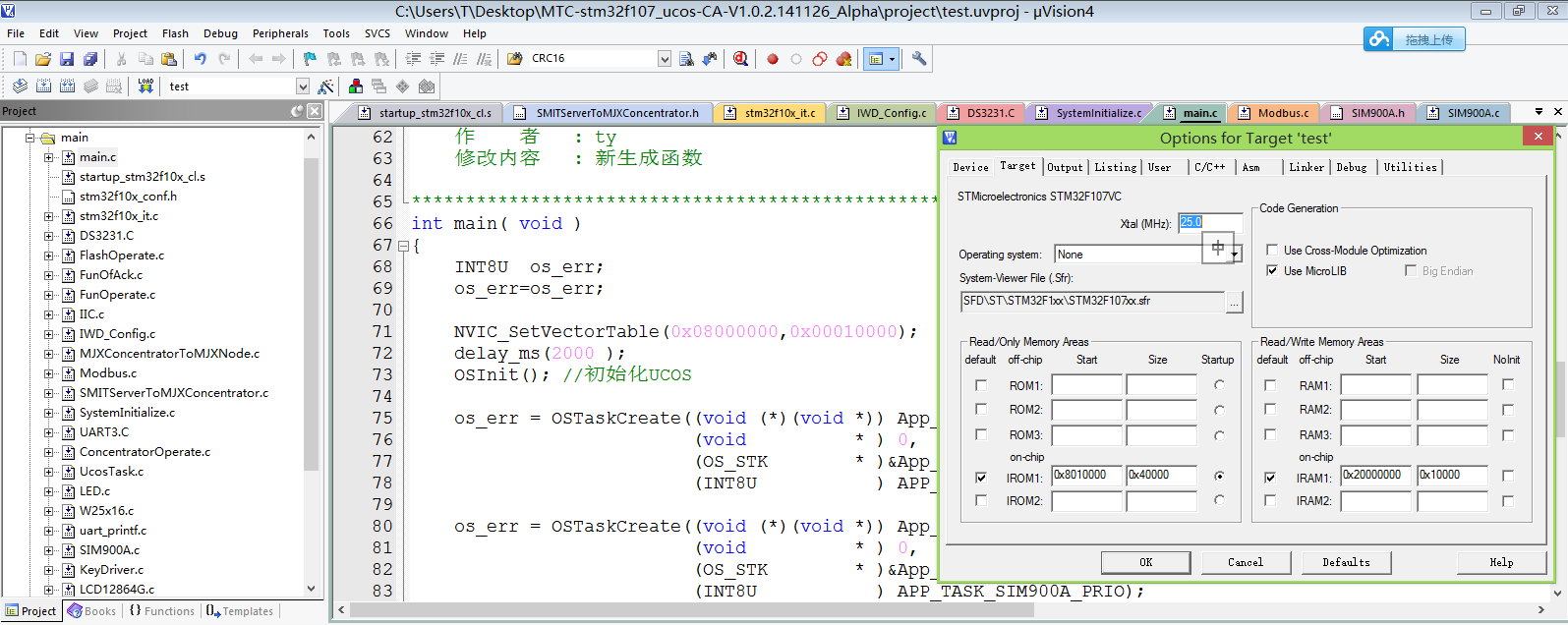The height and width of the screenshot is (625, 1568).
Task: Uncheck IROM1 default checkbox
Action: tap(980, 478)
